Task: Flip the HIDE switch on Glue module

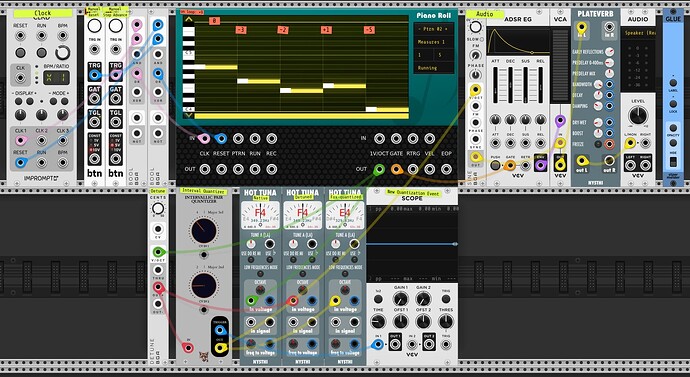Action: point(673,161)
